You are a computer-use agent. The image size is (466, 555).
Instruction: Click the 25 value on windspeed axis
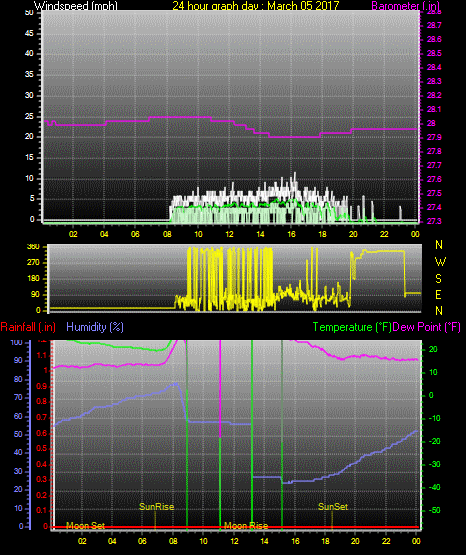coord(29,116)
